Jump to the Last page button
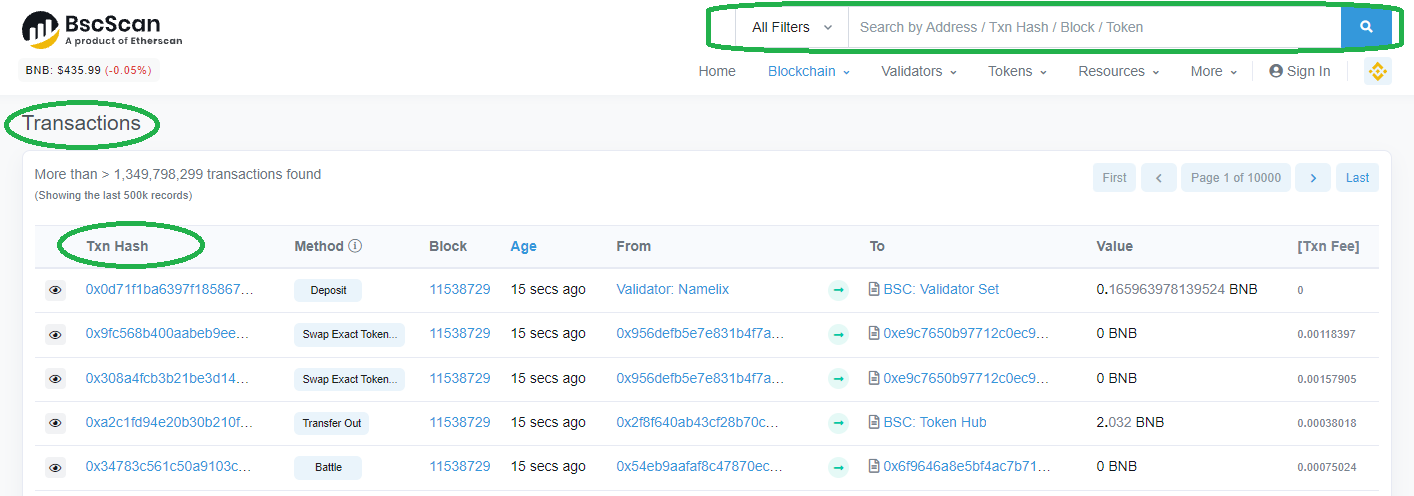Image resolution: width=1414 pixels, height=496 pixels. [x=1357, y=178]
